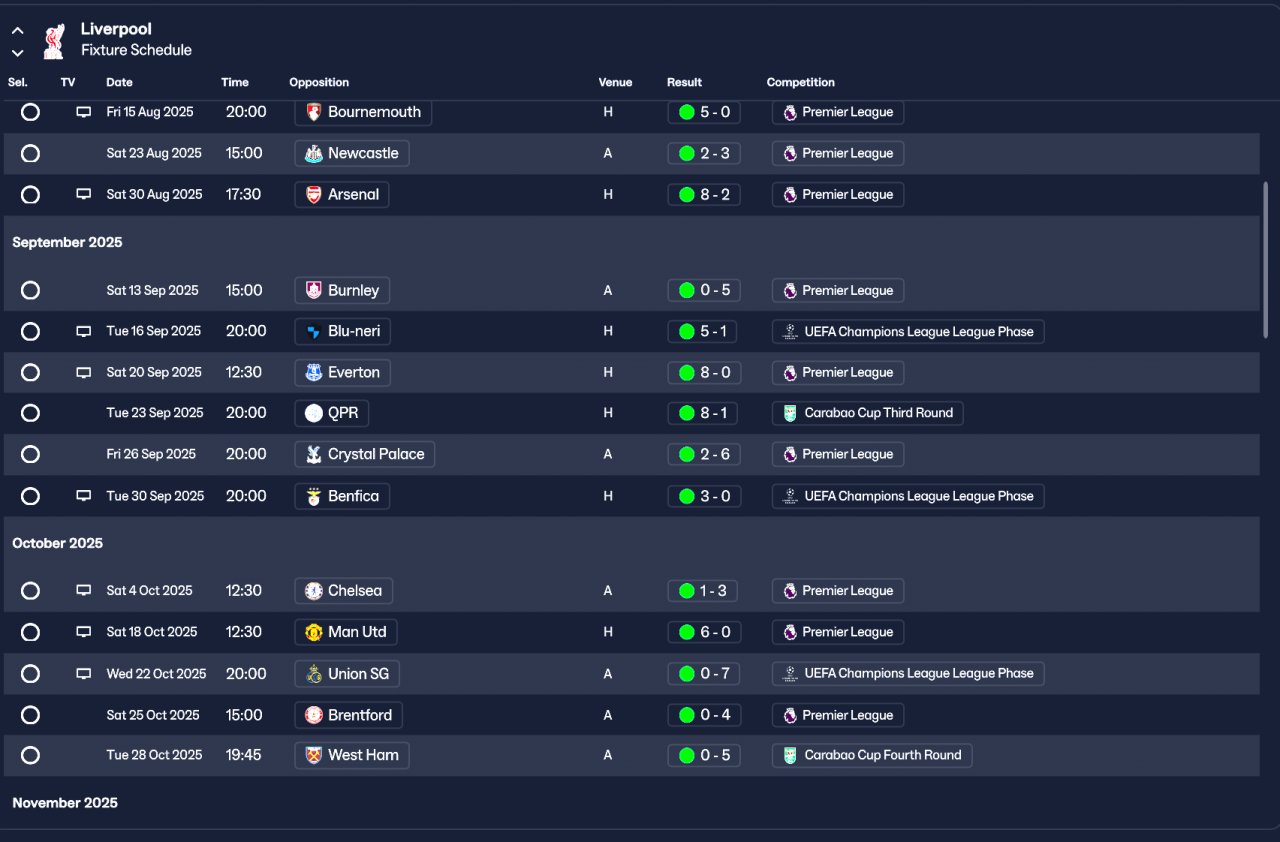The height and width of the screenshot is (842, 1280).
Task: Collapse the September 2025 section header
Action: (67, 242)
